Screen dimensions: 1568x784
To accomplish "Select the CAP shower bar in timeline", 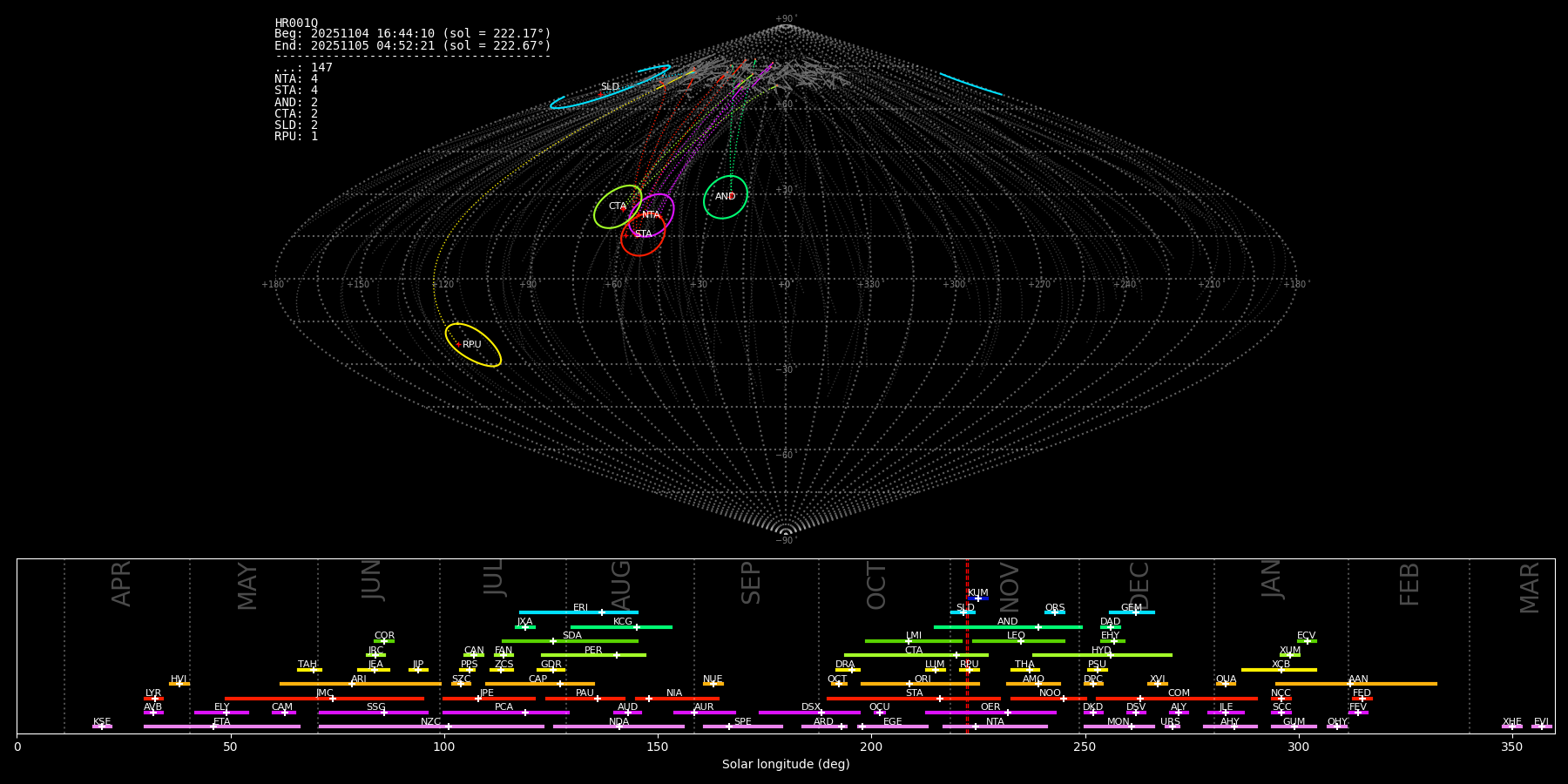I will pos(540,684).
